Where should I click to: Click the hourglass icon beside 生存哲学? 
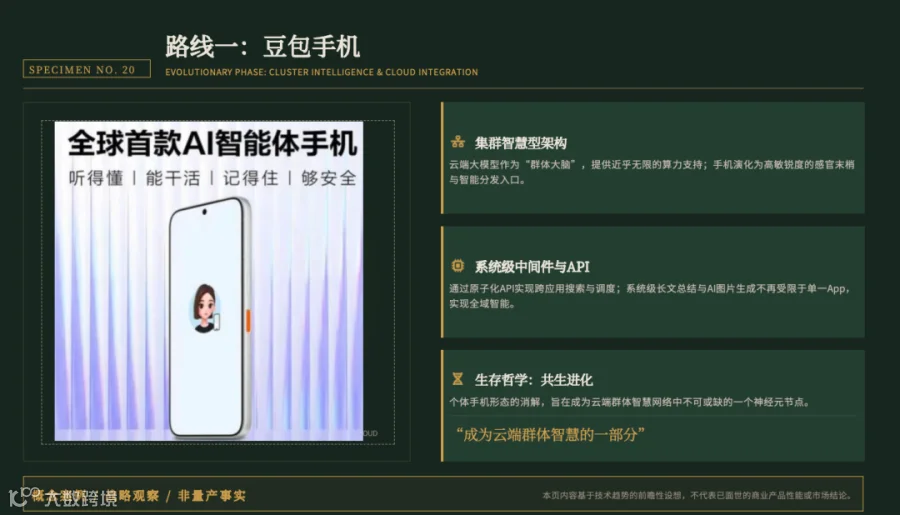[x=457, y=379]
